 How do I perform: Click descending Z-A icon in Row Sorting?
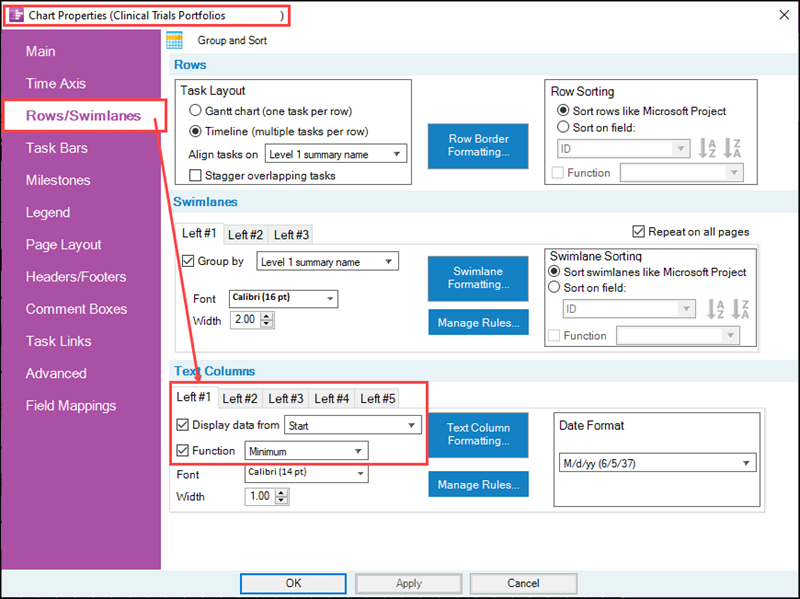pyautogui.click(x=732, y=148)
